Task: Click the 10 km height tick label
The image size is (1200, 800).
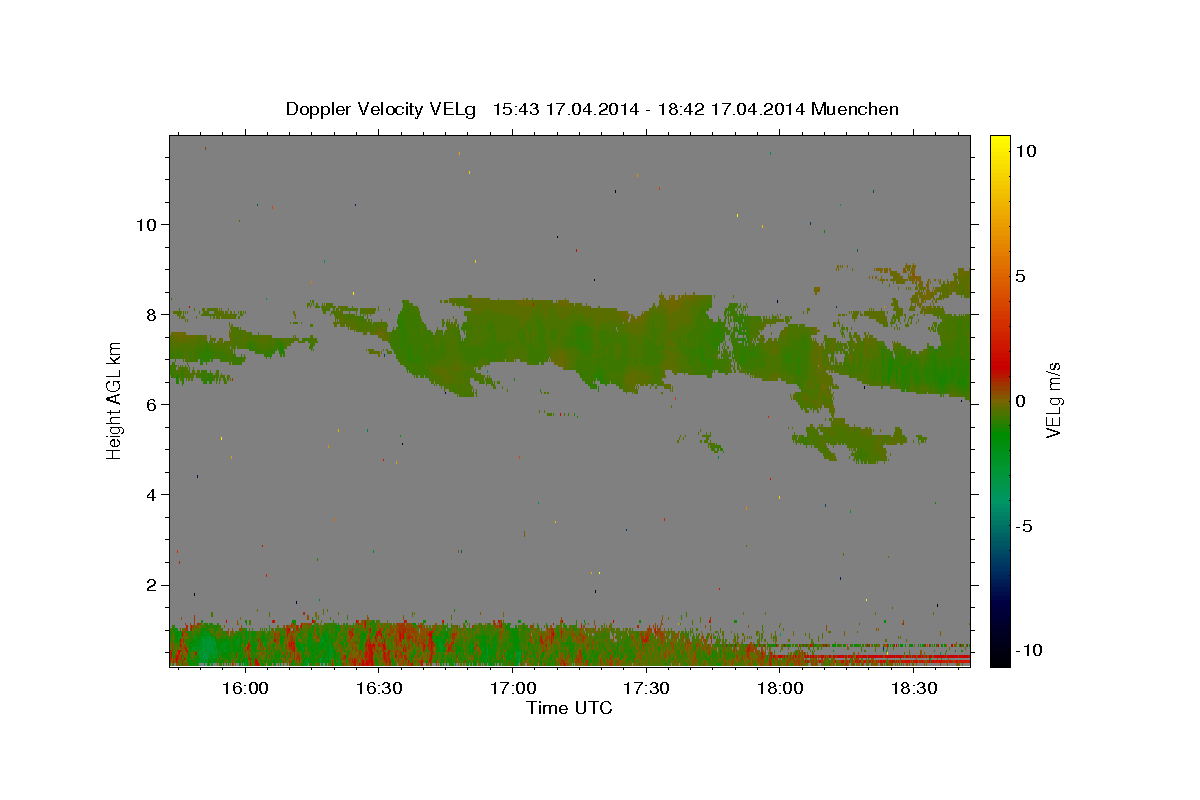Action: click(146, 224)
